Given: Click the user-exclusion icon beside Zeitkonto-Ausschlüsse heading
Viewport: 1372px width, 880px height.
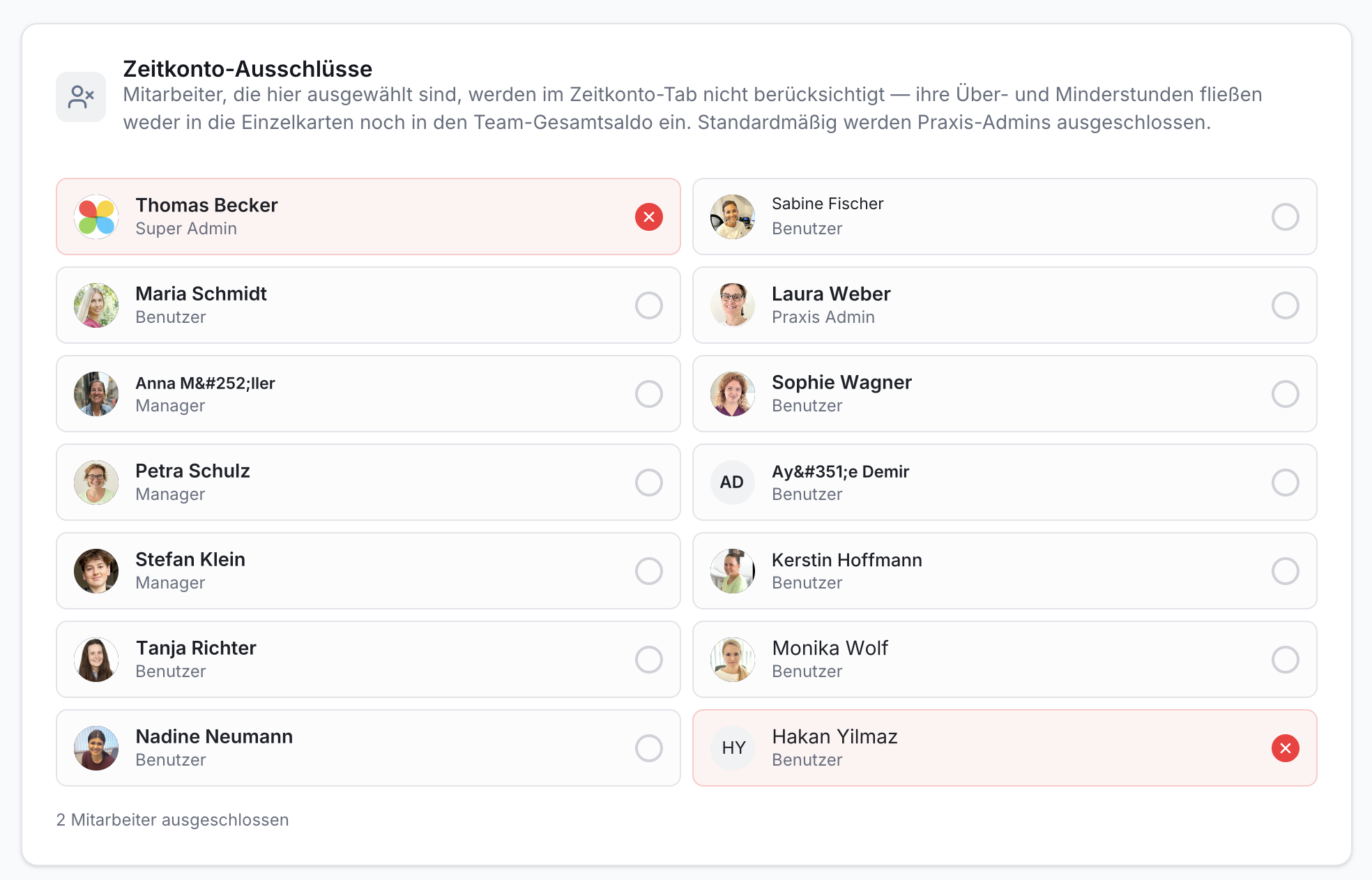Looking at the screenshot, I should point(81,97).
